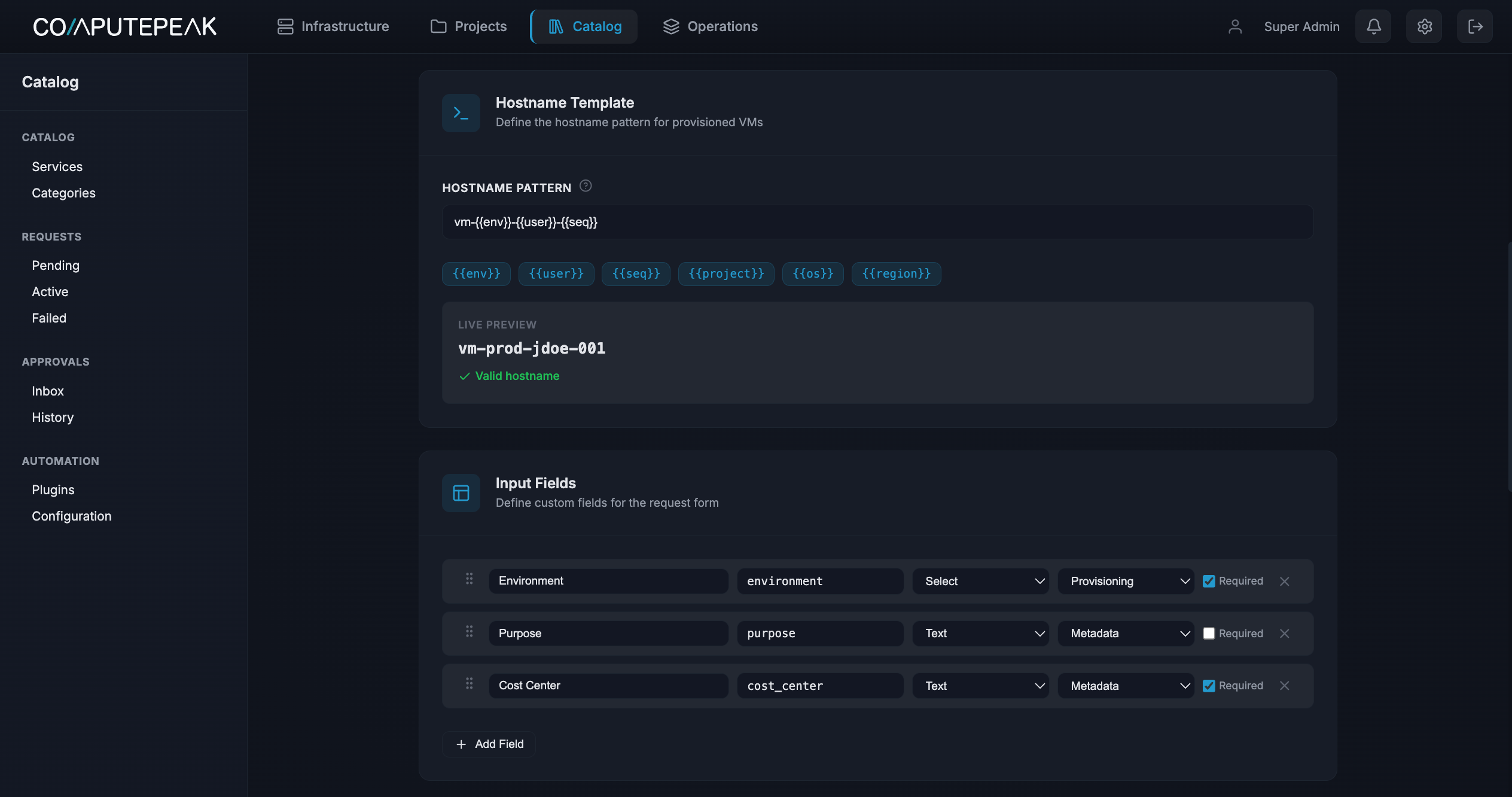Switch to the Operations tab

point(721,26)
